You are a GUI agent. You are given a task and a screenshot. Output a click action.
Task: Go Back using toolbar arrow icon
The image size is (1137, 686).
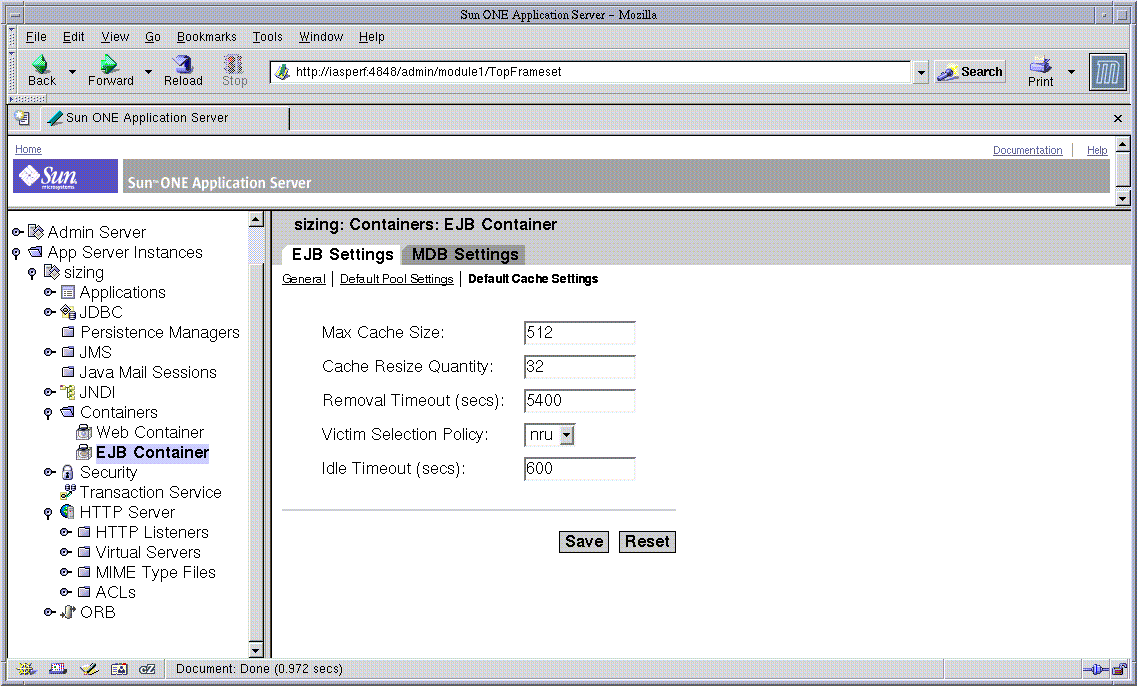41,64
